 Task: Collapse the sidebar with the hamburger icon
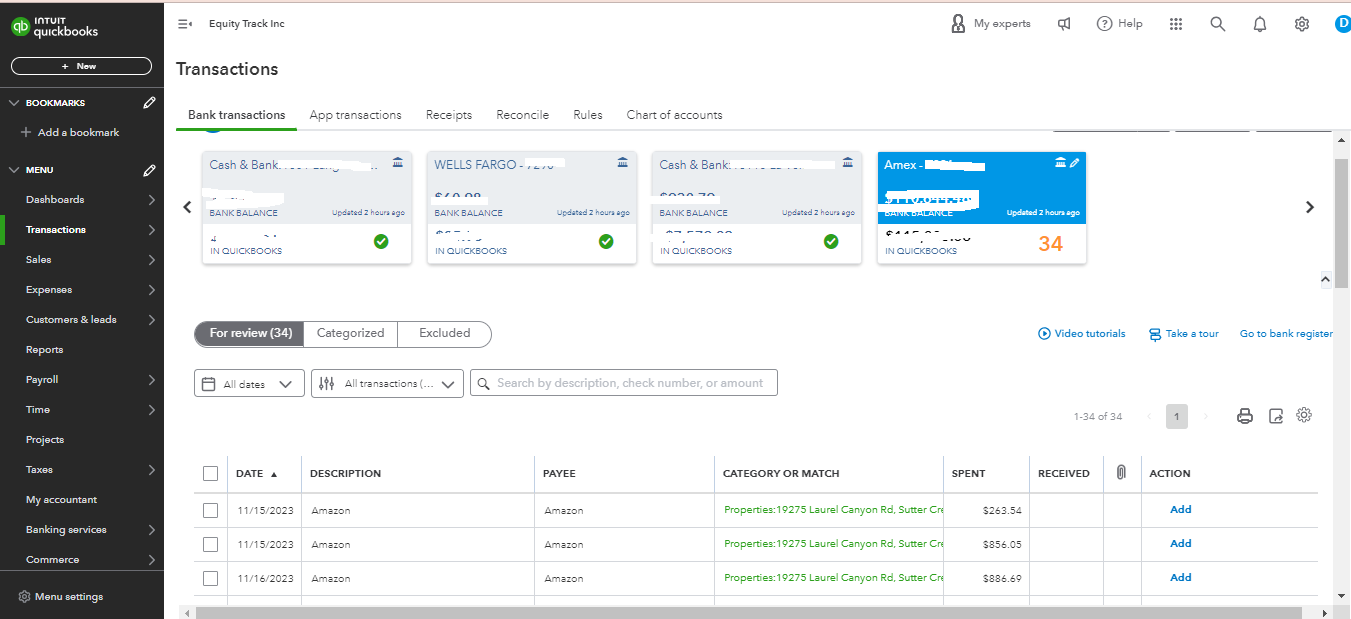pyautogui.click(x=185, y=24)
